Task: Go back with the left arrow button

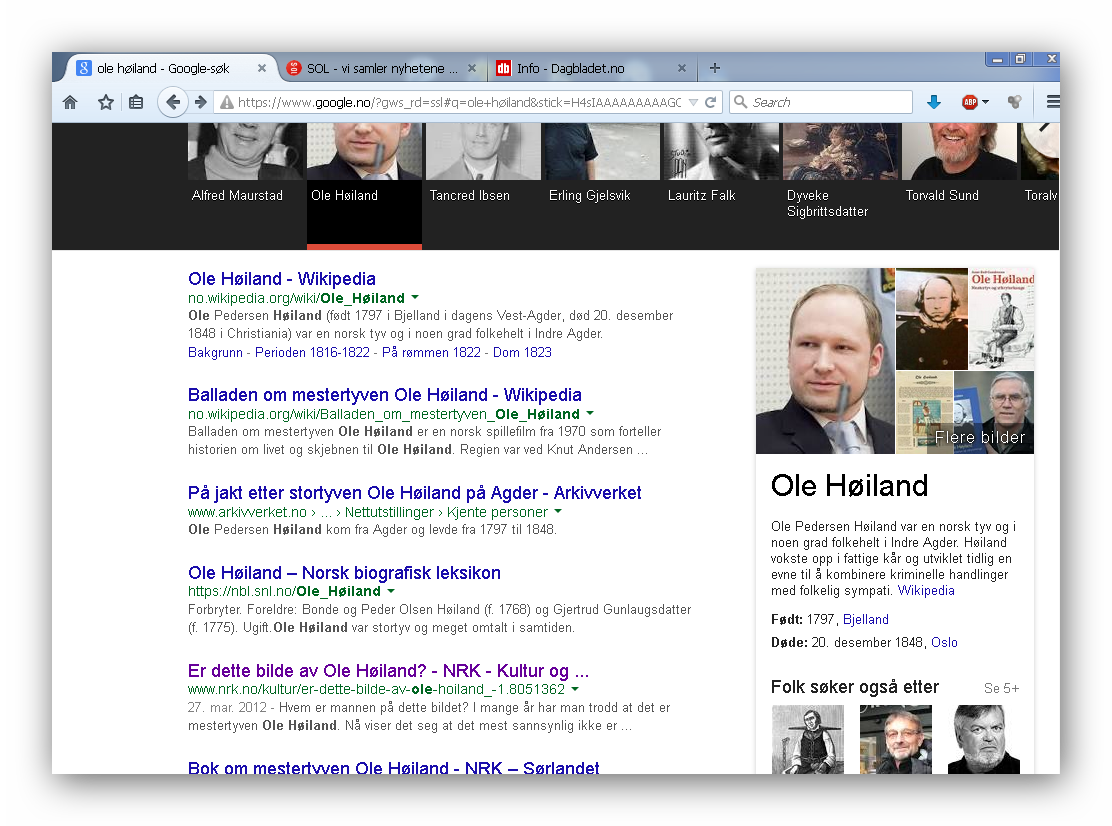Action: point(172,102)
